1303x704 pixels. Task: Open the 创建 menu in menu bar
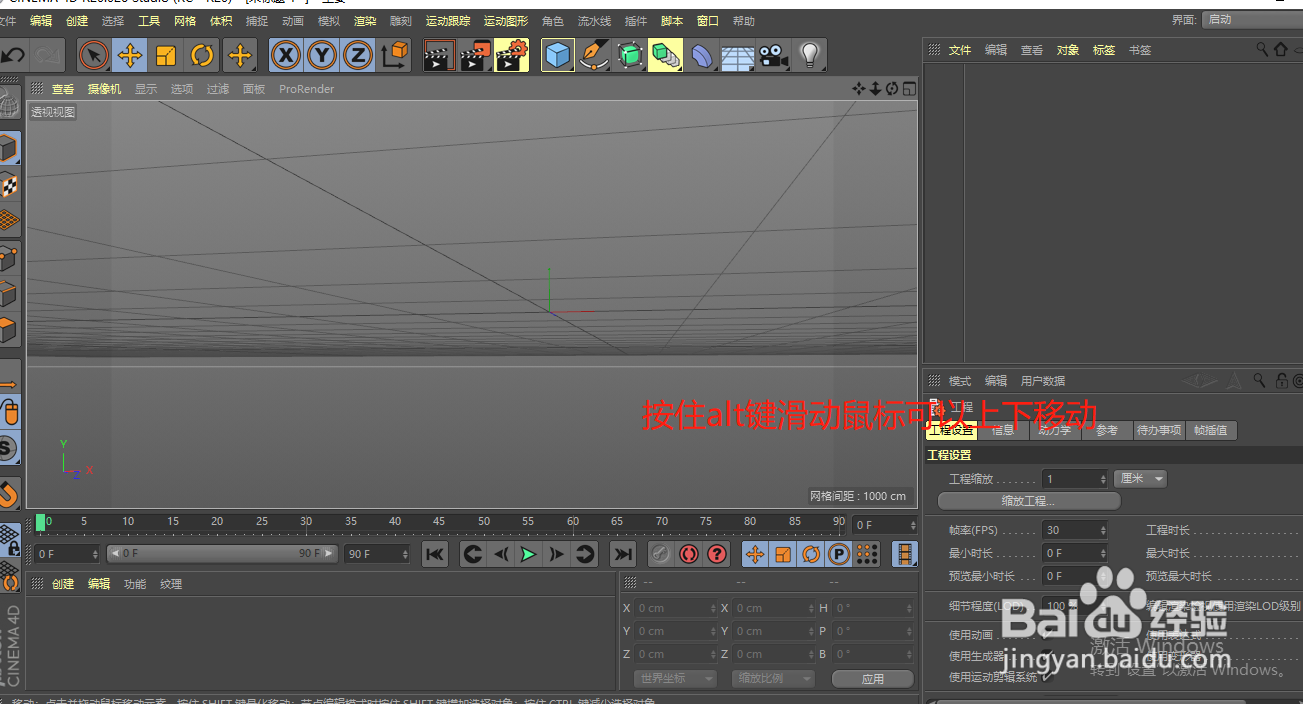pyautogui.click(x=77, y=21)
